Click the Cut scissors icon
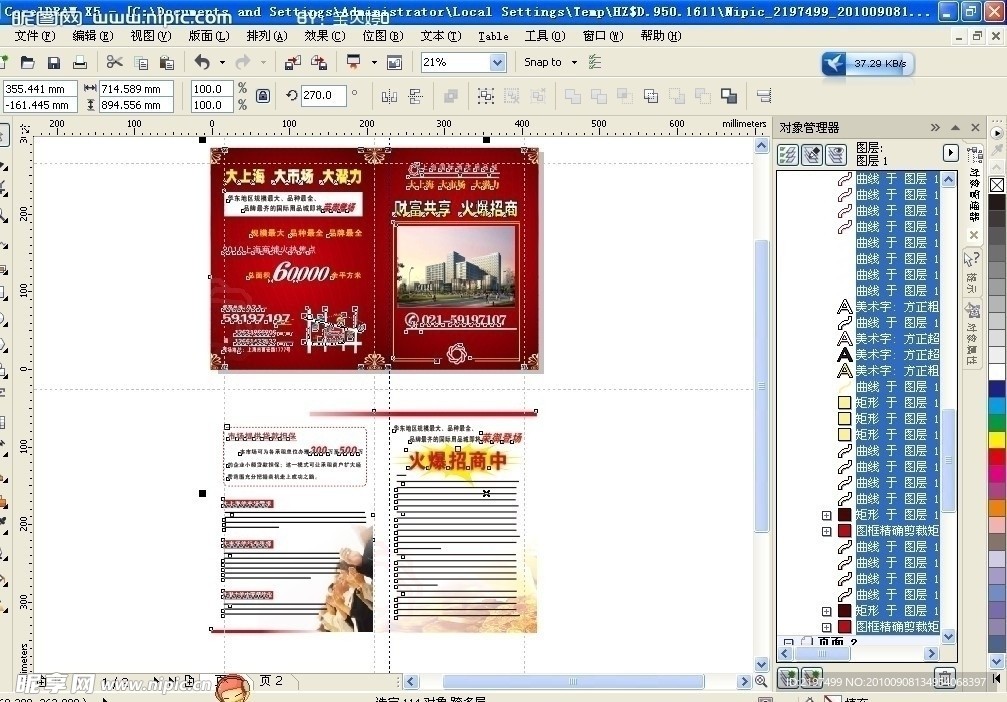 (x=114, y=63)
